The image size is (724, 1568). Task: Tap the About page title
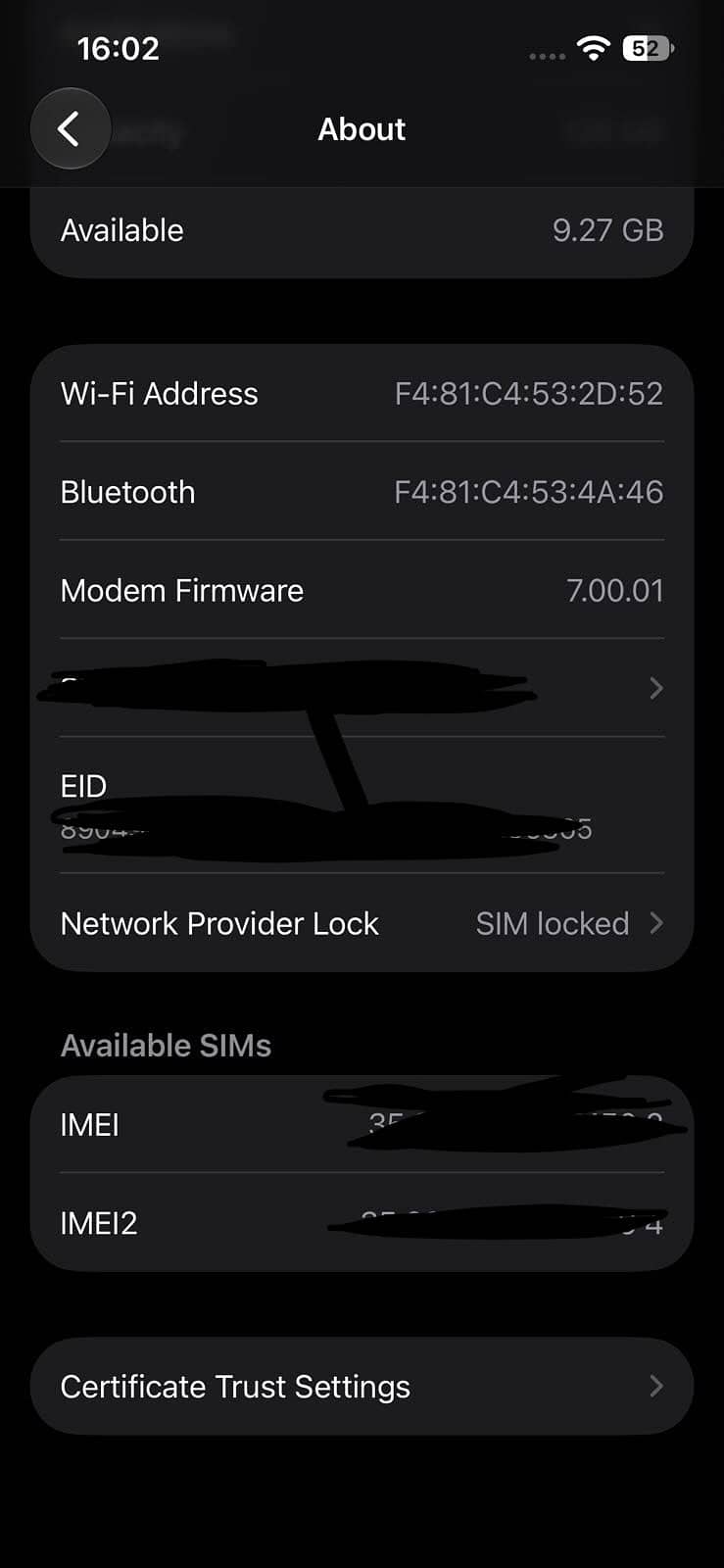[x=362, y=128]
